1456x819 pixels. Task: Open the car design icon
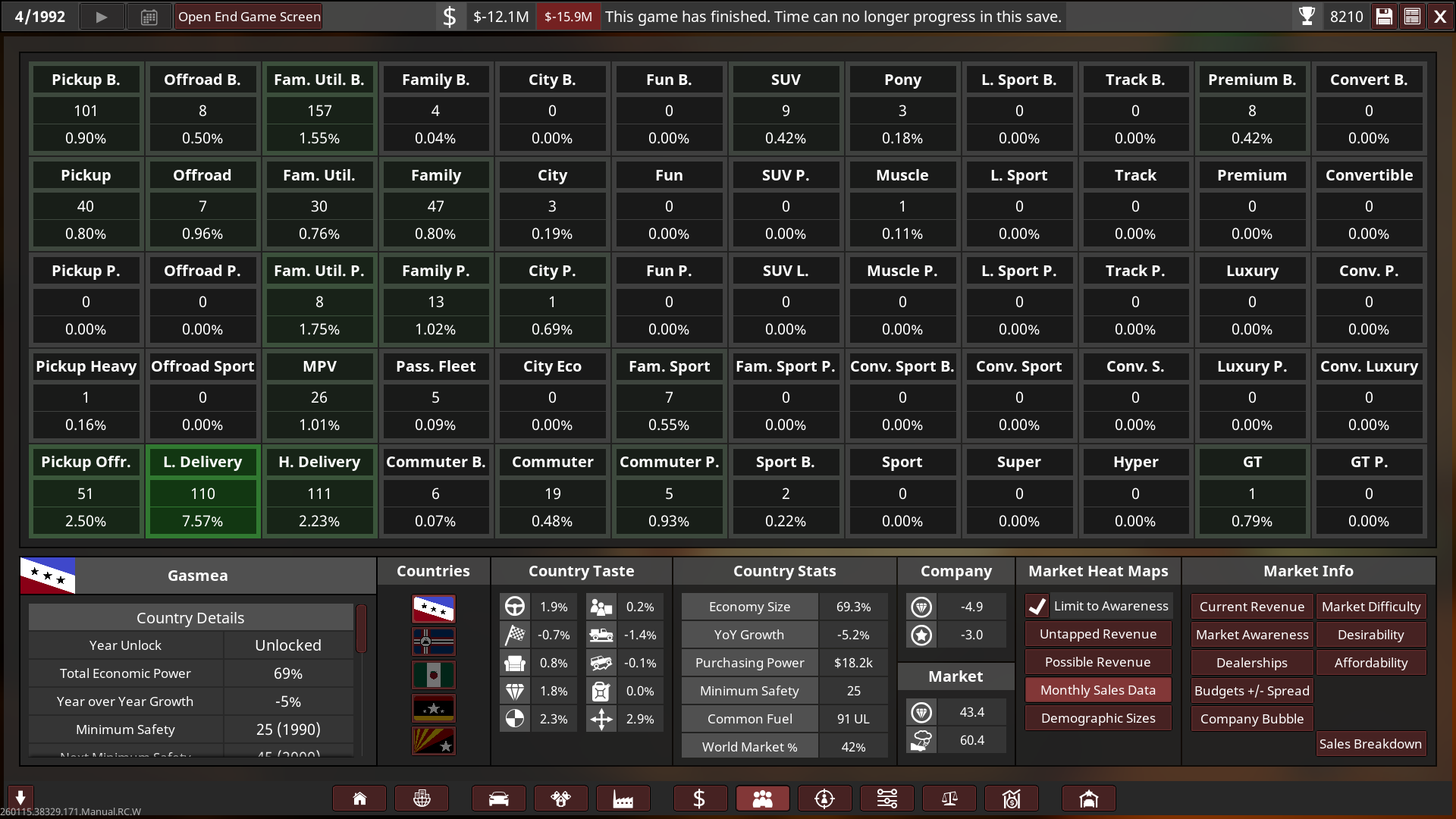click(x=498, y=799)
